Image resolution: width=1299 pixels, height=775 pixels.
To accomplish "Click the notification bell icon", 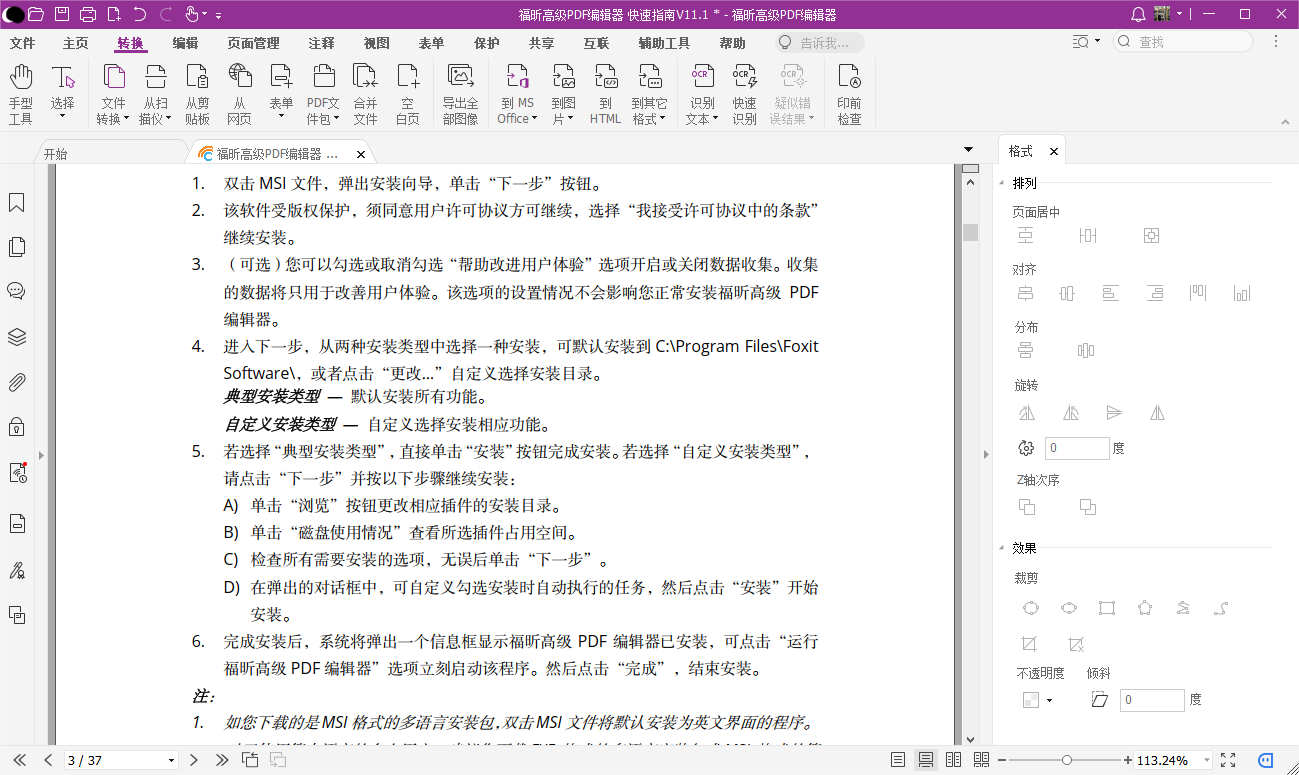I will [x=1138, y=14].
